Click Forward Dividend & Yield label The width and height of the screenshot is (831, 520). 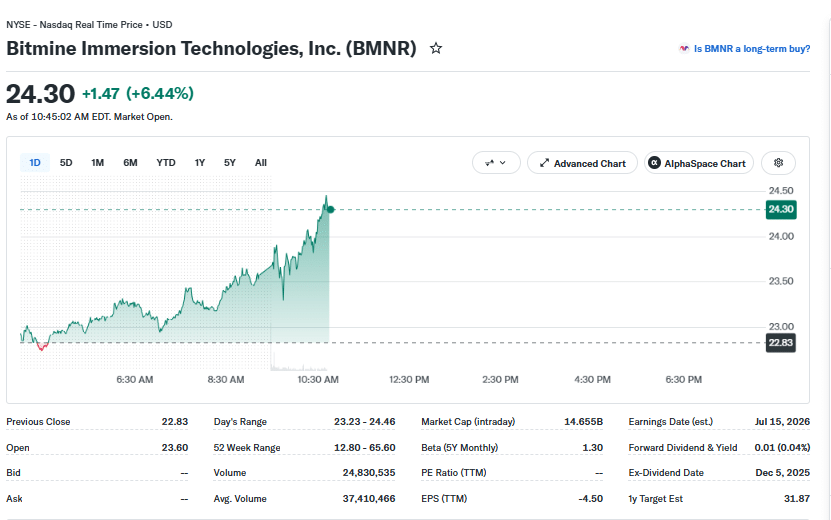[683, 447]
